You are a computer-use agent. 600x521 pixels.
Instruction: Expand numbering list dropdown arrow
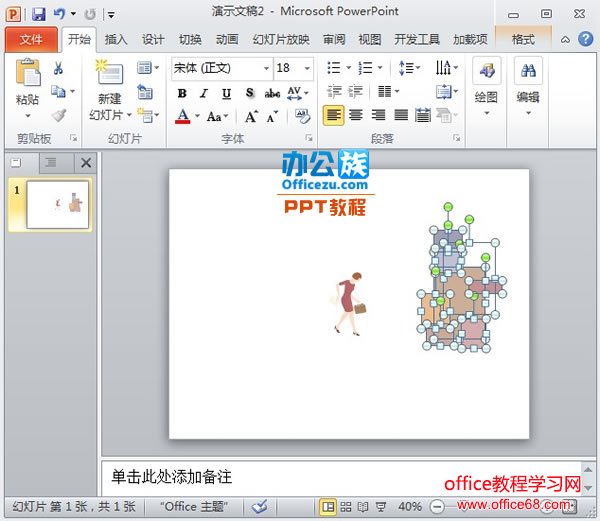pyautogui.click(x=380, y=68)
